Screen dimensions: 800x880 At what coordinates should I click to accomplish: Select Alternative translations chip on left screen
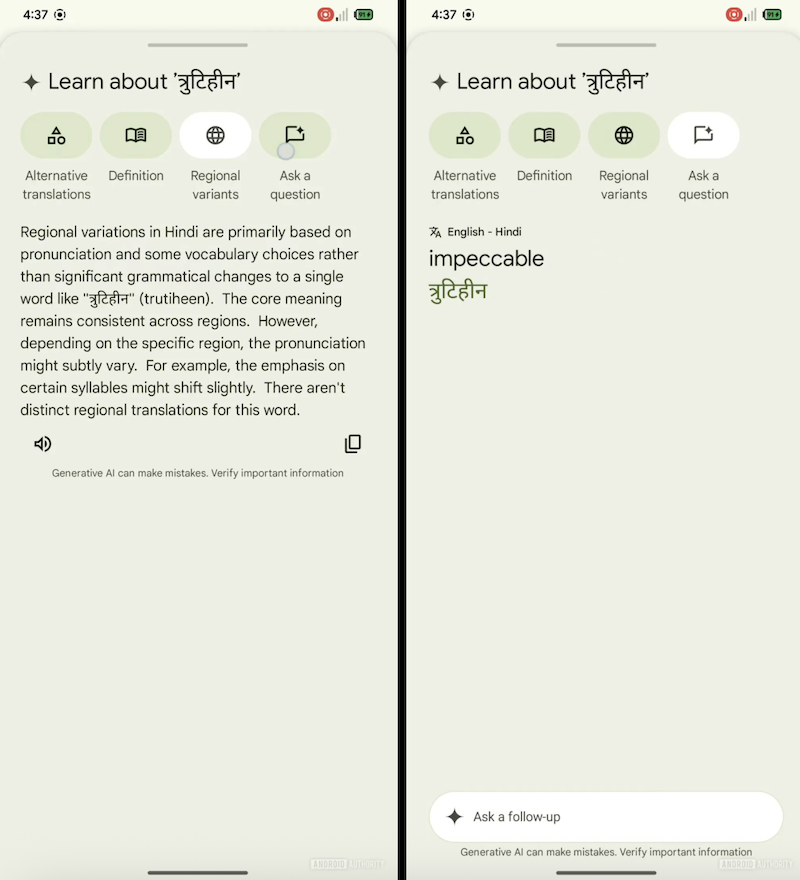point(56,136)
